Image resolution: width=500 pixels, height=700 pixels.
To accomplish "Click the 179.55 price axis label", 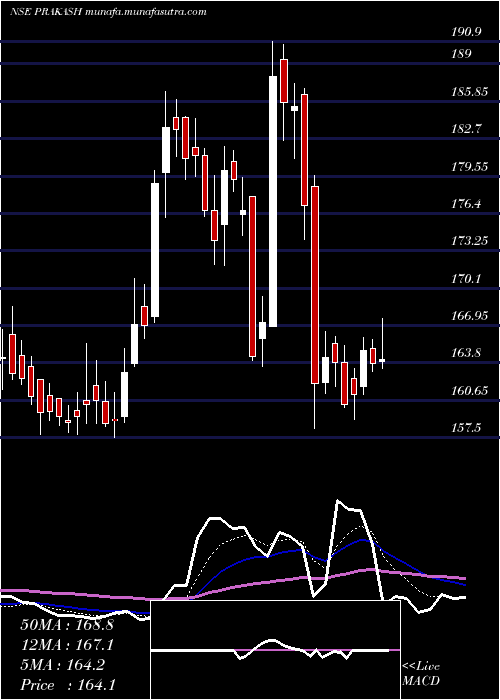I will pos(470,167).
